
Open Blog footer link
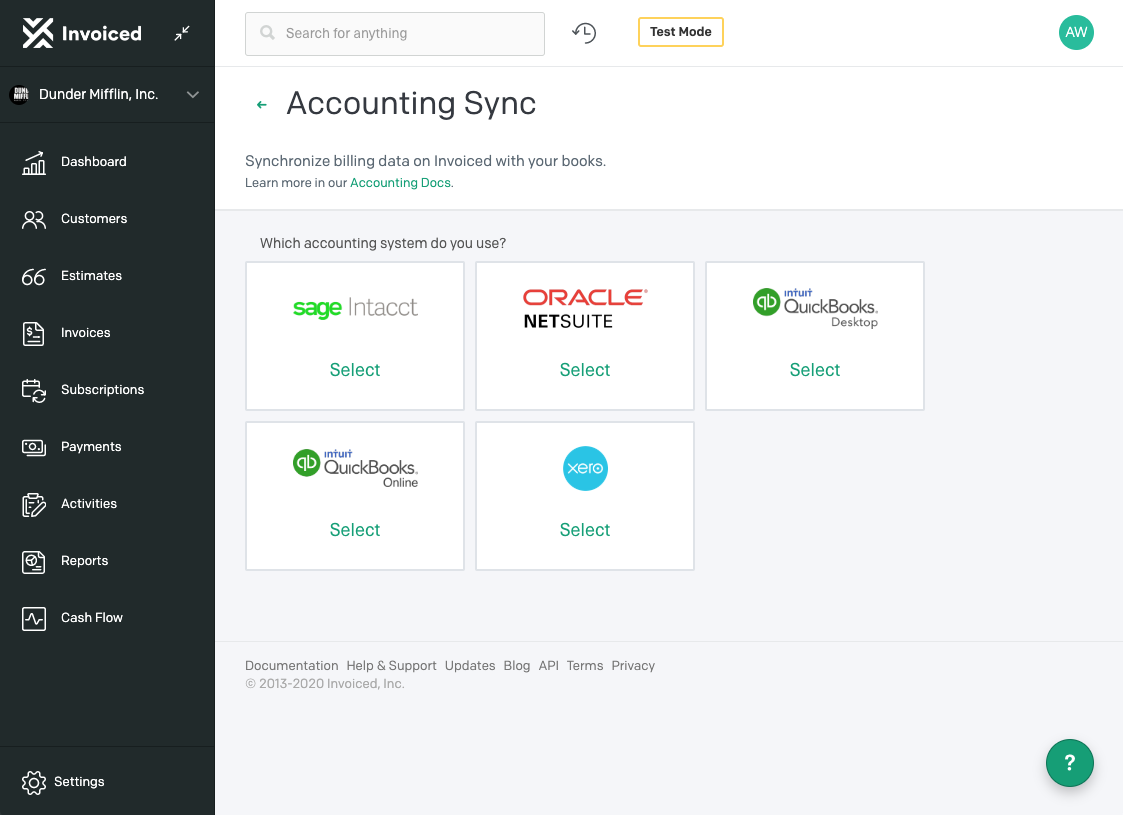tap(516, 665)
